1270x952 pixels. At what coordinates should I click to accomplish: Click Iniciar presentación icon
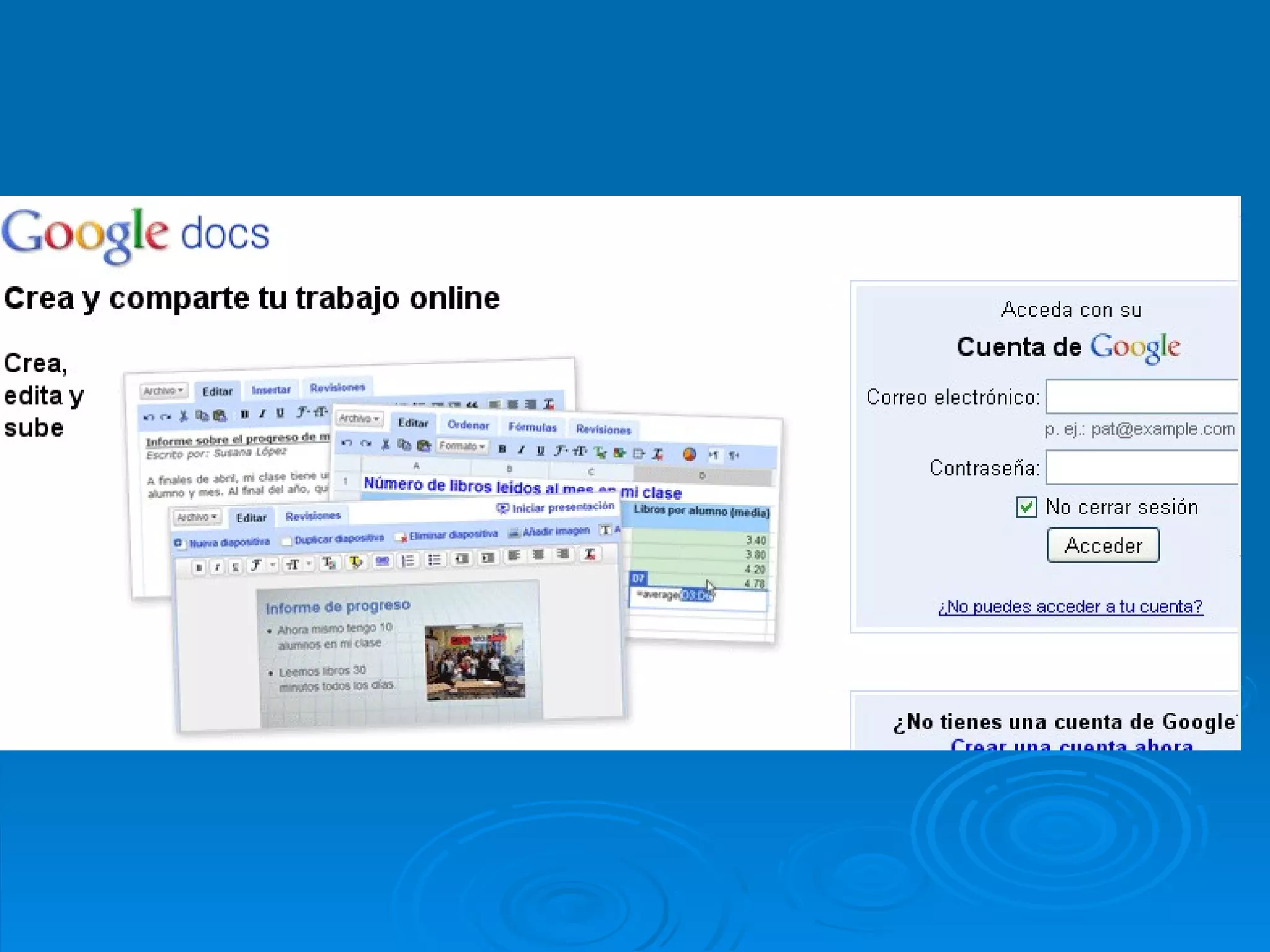pos(502,509)
